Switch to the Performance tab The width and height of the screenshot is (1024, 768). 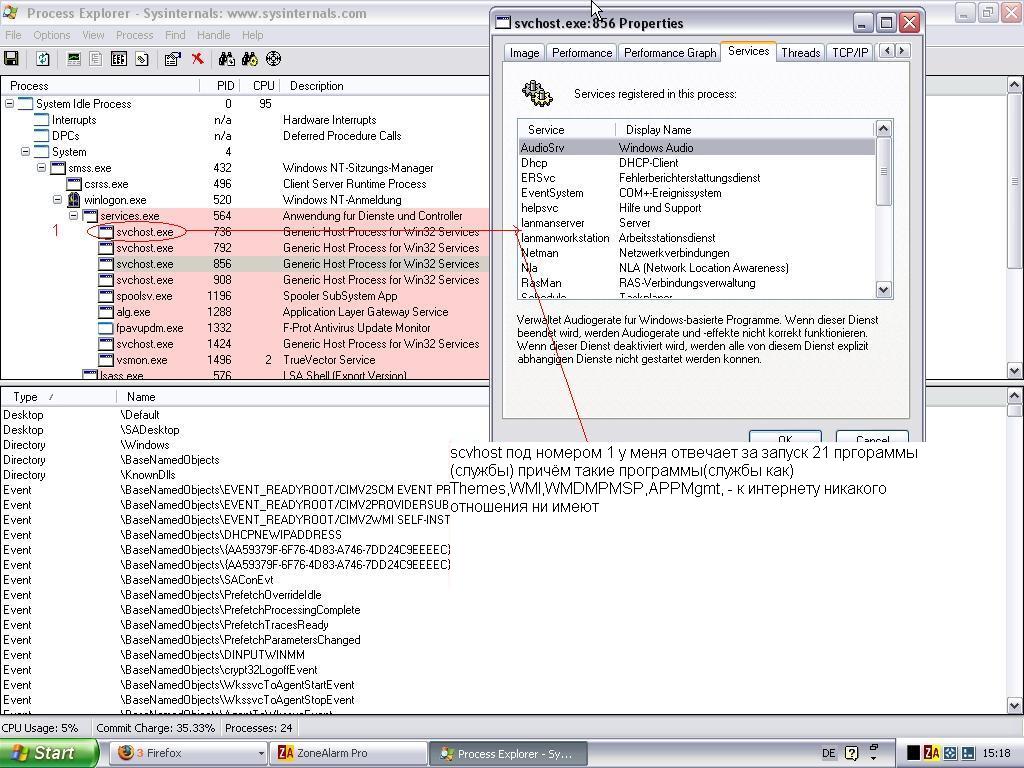click(x=582, y=53)
